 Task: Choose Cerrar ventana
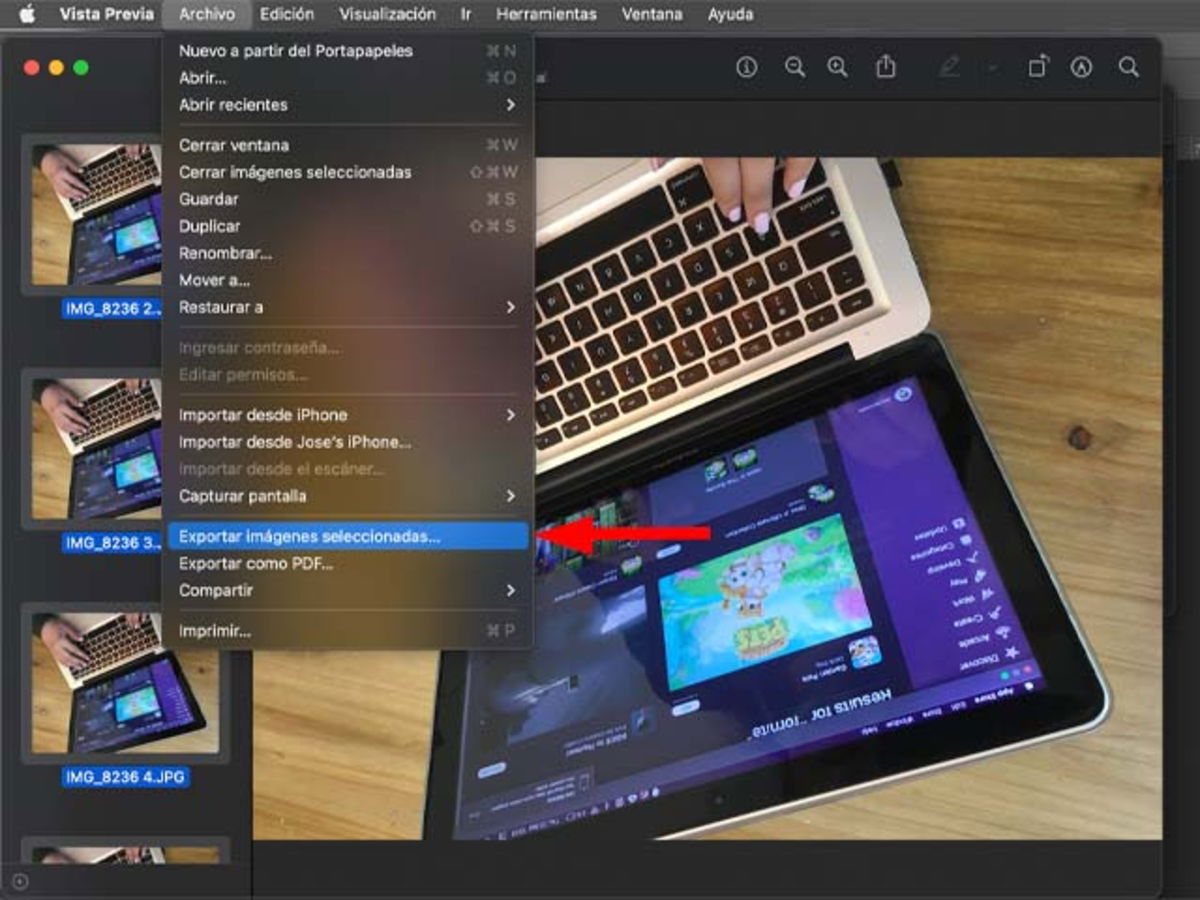pos(347,145)
